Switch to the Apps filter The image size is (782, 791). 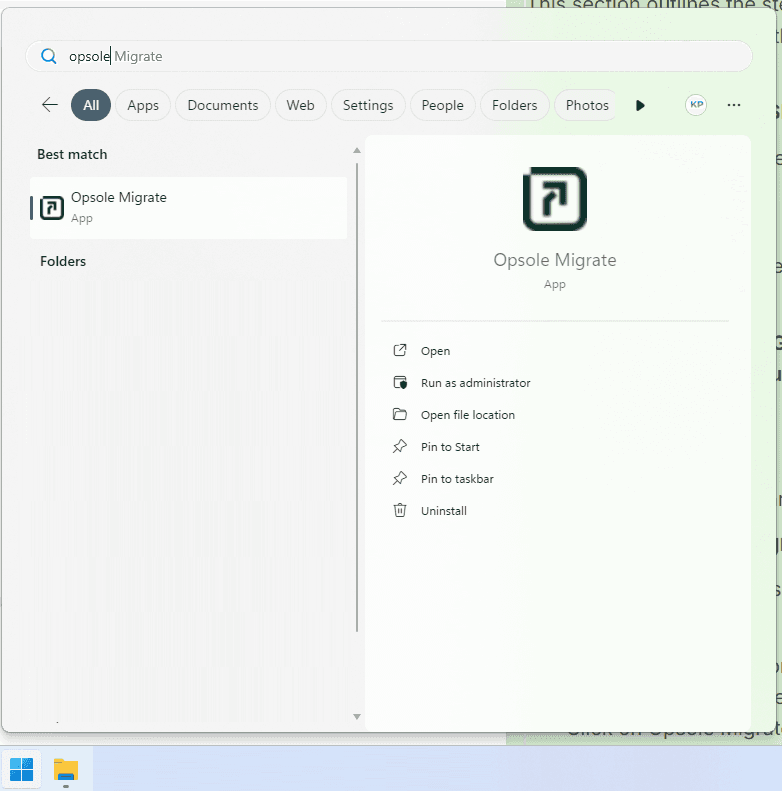[x=143, y=105]
